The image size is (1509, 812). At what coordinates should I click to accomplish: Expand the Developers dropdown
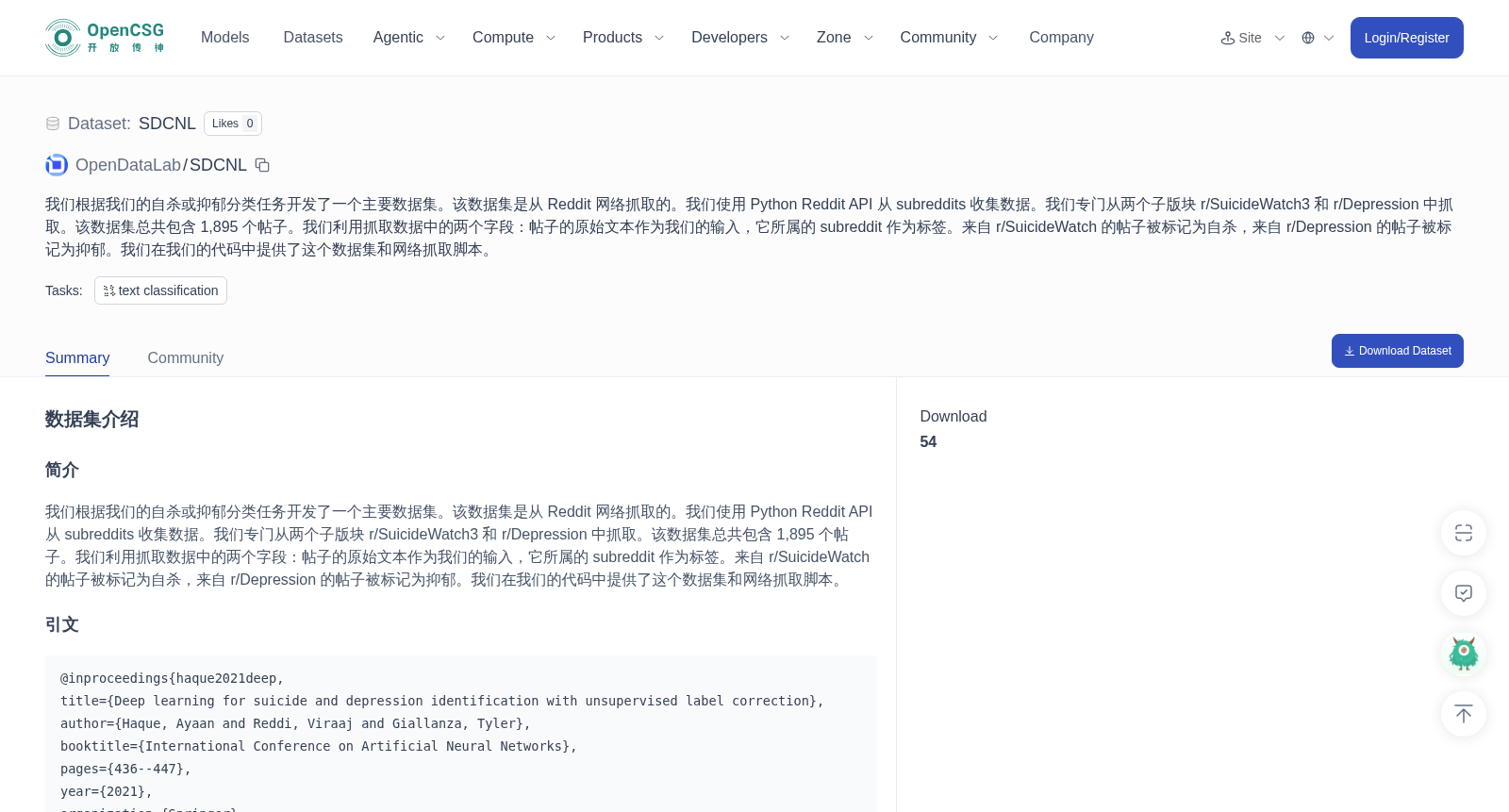740,38
